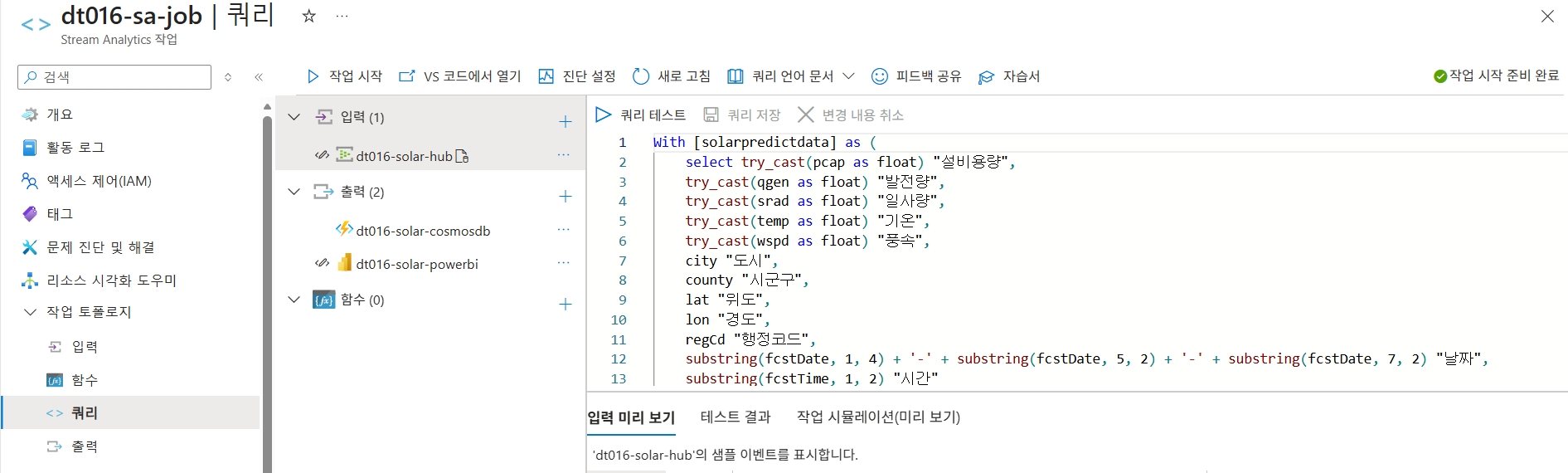This screenshot has width=1568, height=473.
Task: Click the Stream Analytics job icon by title
Action: pos(36,25)
